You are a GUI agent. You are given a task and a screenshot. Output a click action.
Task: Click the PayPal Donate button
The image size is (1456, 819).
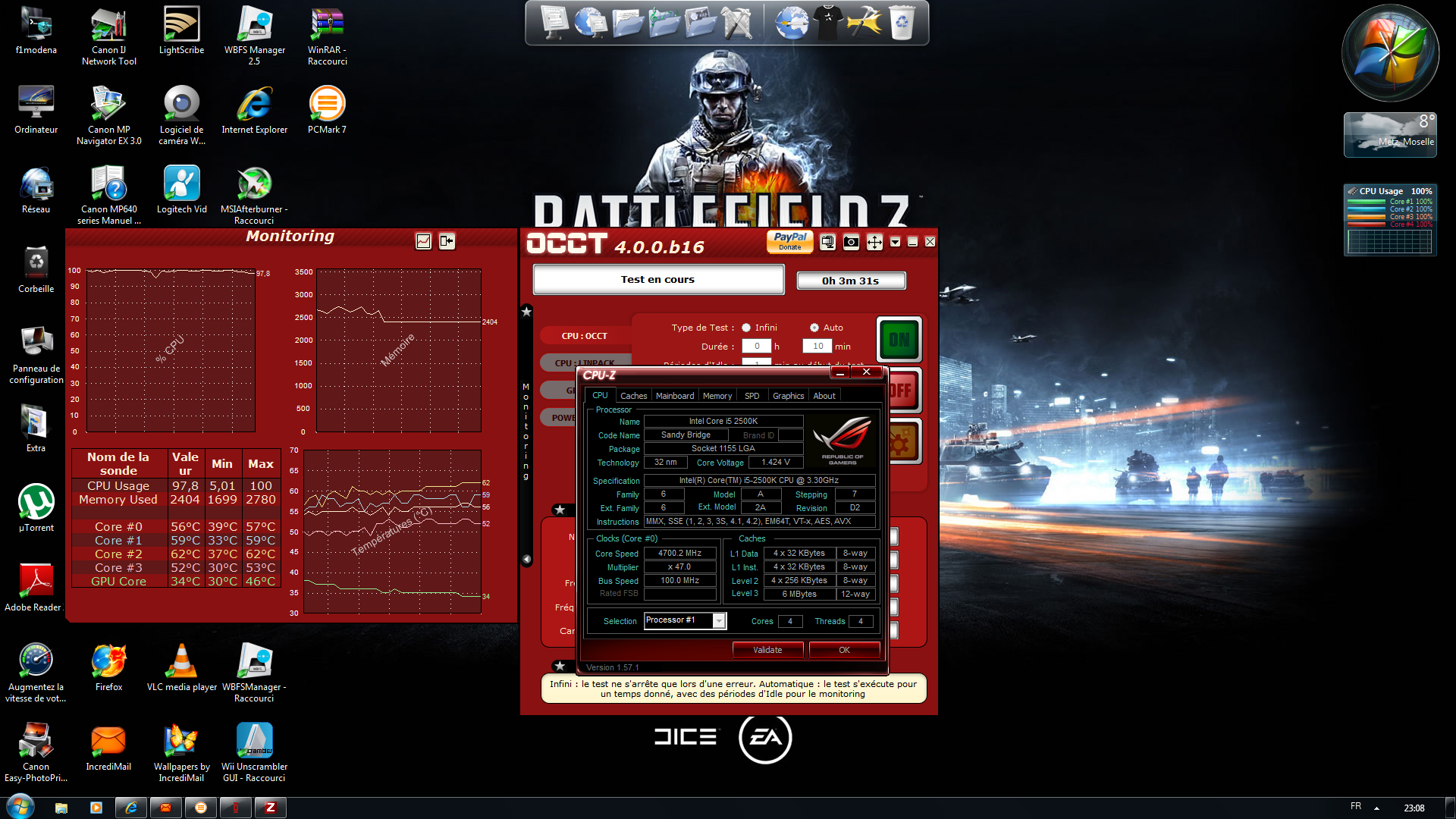click(x=789, y=241)
